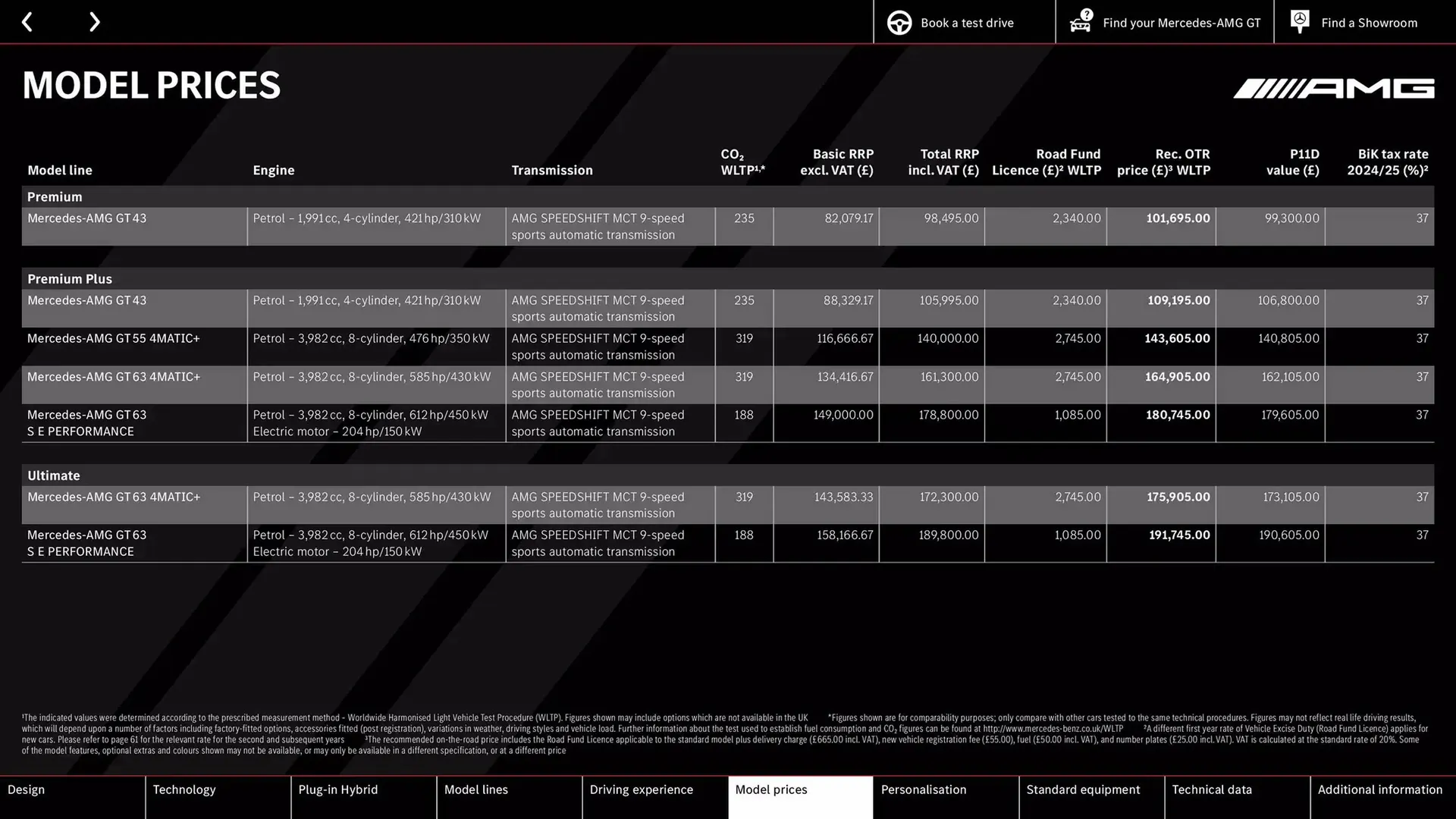Viewport: 1456px width, 819px height.
Task: Click Total RRP value 140,000.00
Action: 948,338
